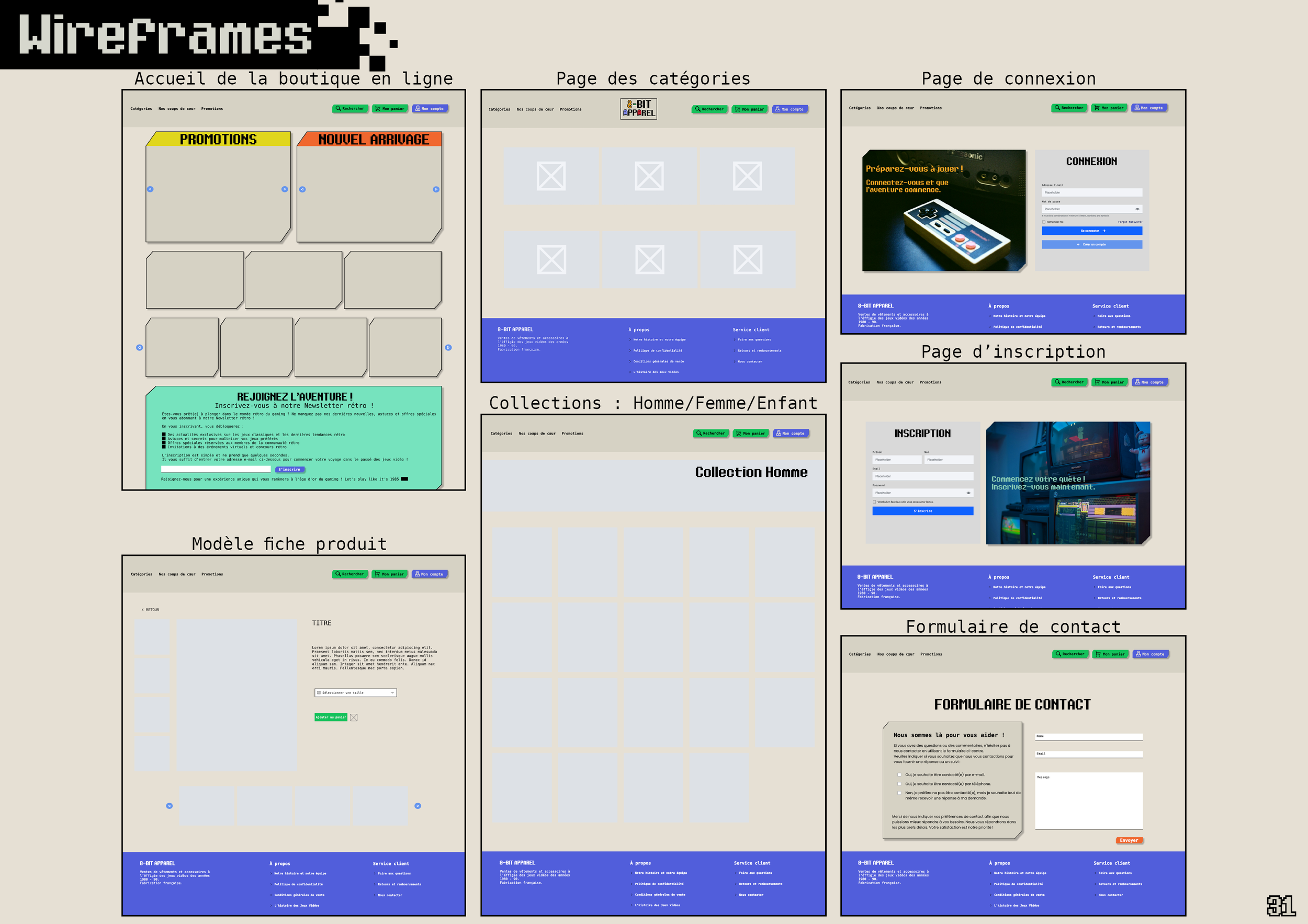
Task: Click left carousel arrow in NOUVEL ARRIVAGE panel
Action: point(302,190)
